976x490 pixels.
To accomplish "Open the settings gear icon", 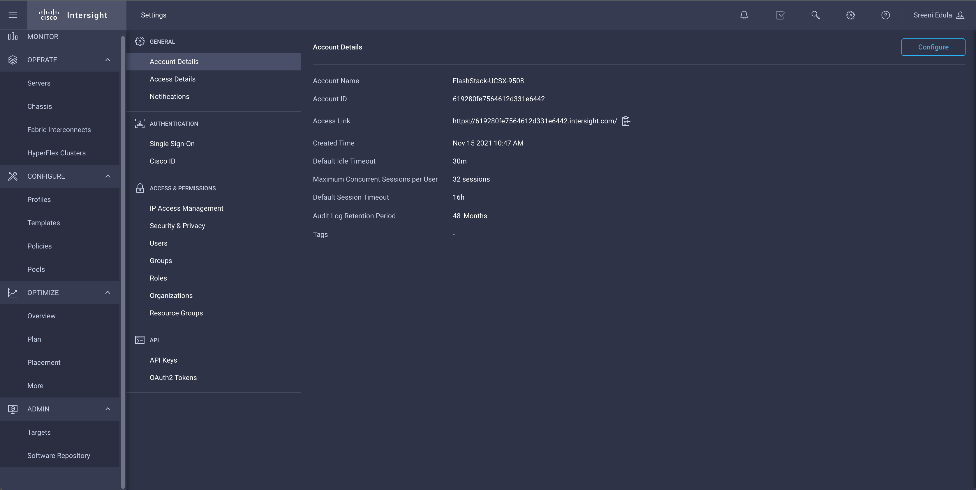I will click(850, 15).
